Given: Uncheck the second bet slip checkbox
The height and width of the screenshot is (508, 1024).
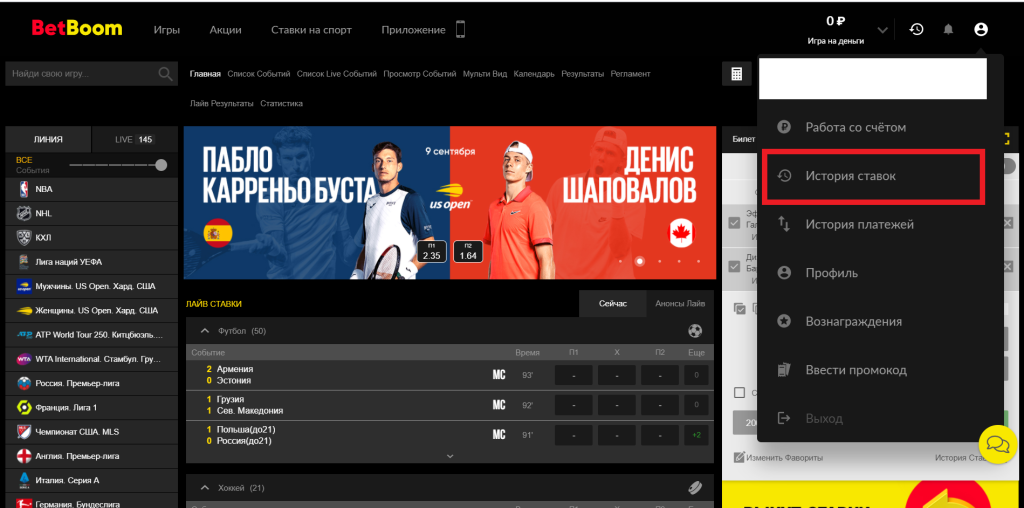Looking at the screenshot, I should pyautogui.click(x=735, y=266).
